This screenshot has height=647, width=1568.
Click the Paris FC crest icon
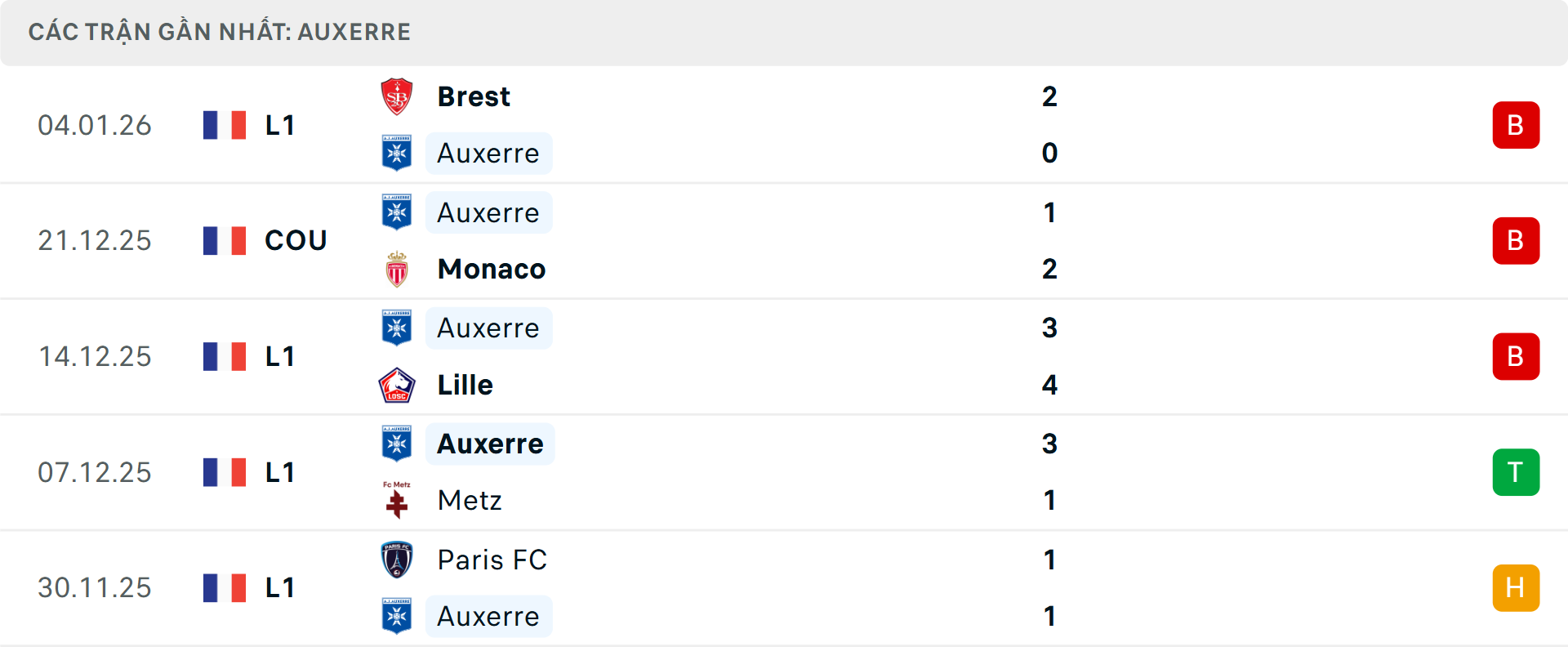coord(397,560)
